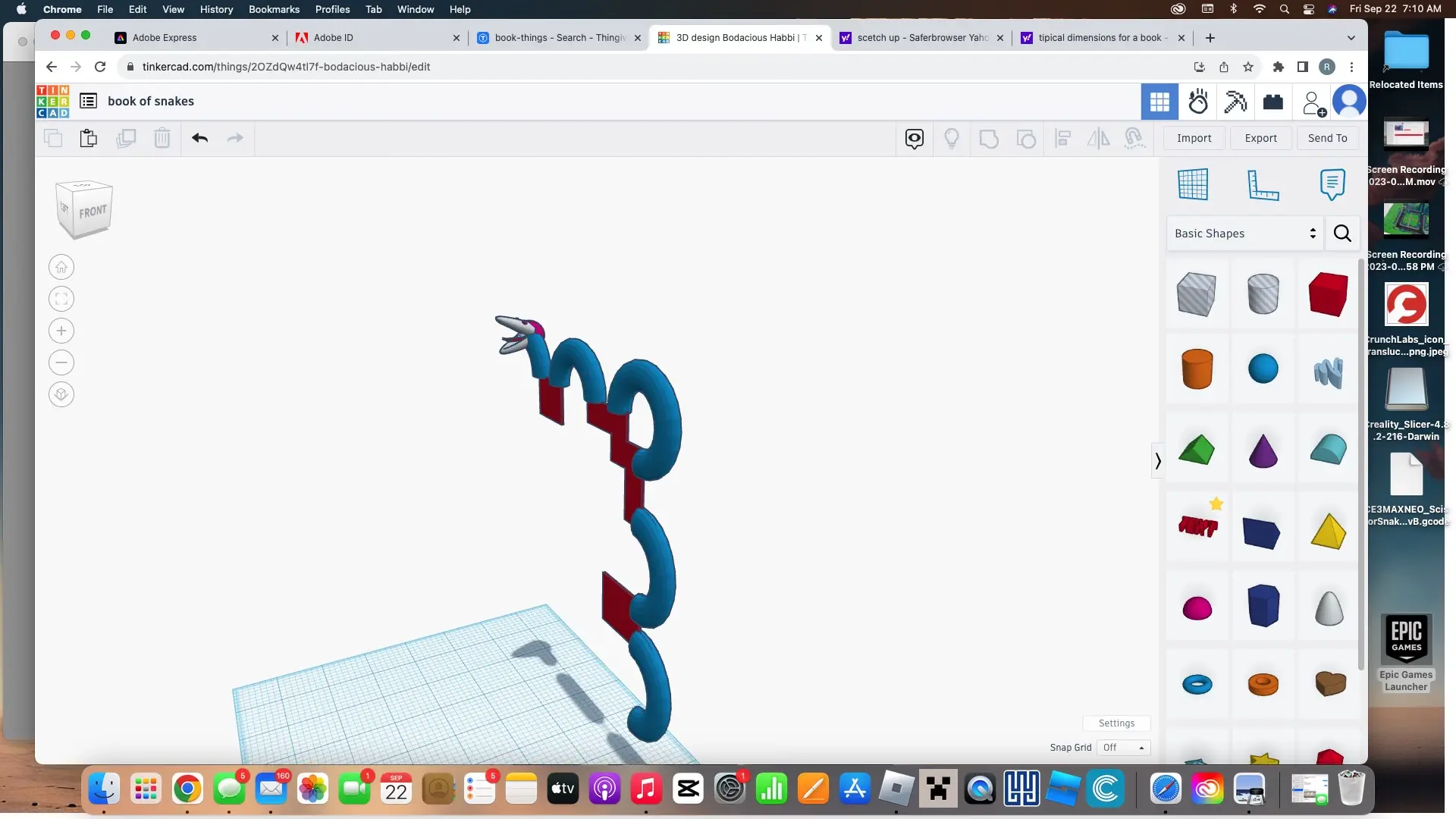Click the Mirror tool icon

1099,139
